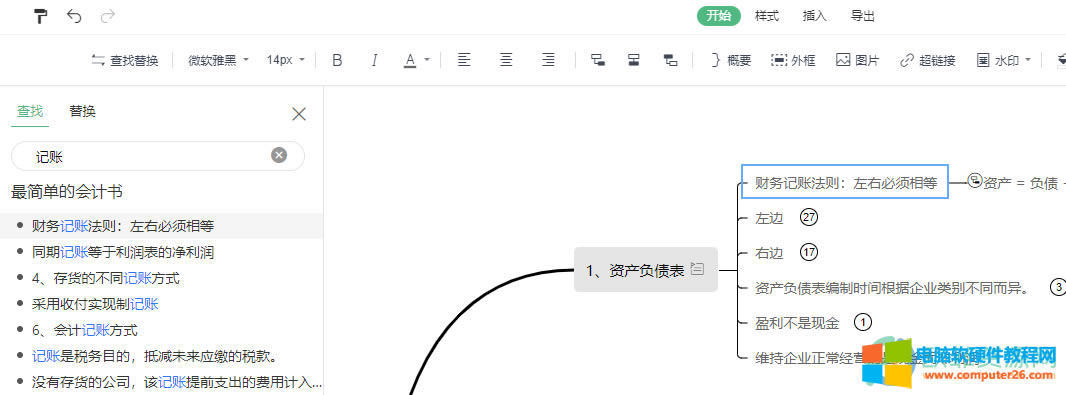The image size is (1066, 395).
Task: Switch to the 插入 tab
Action: tap(814, 16)
